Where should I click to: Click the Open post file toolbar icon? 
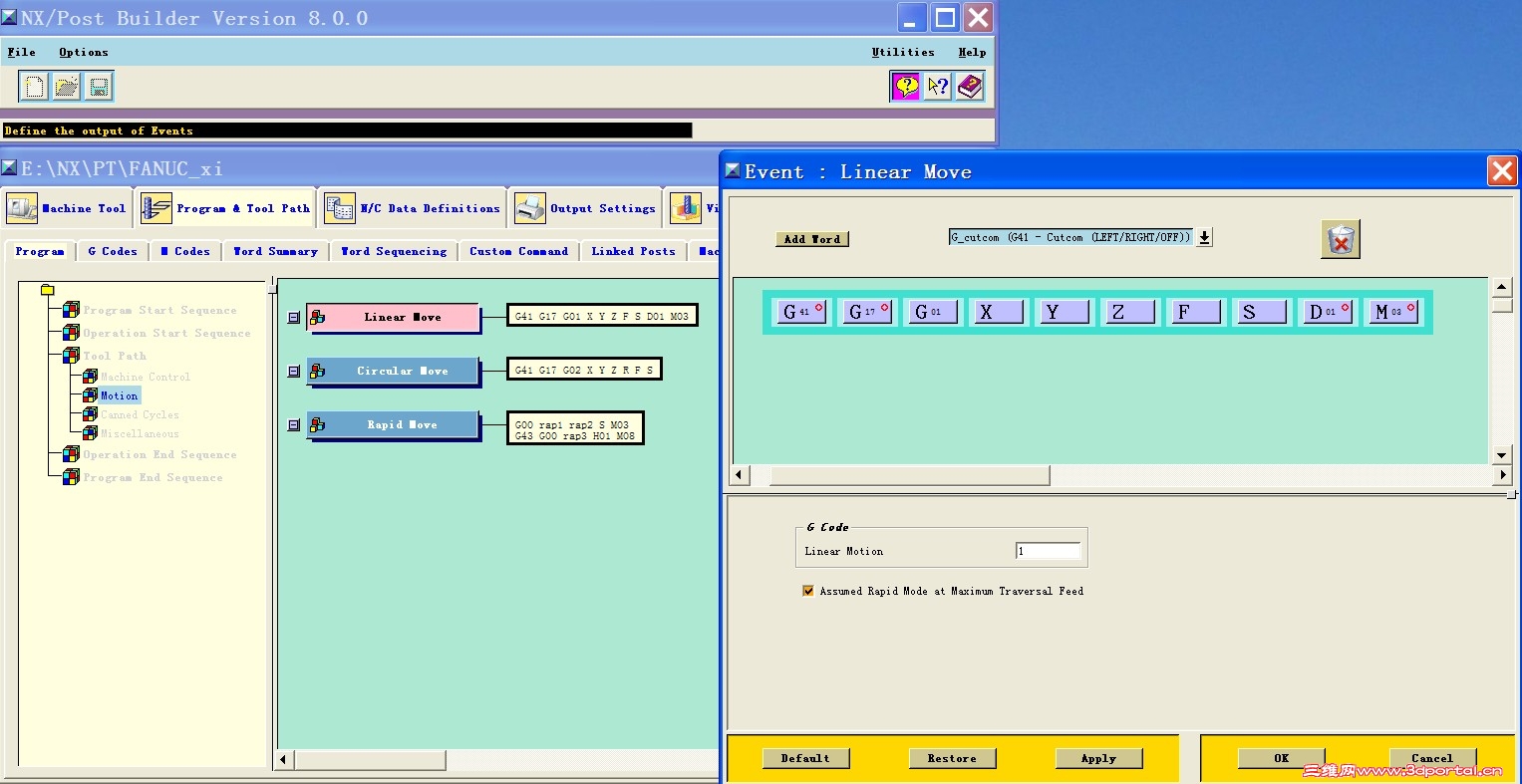pos(67,87)
